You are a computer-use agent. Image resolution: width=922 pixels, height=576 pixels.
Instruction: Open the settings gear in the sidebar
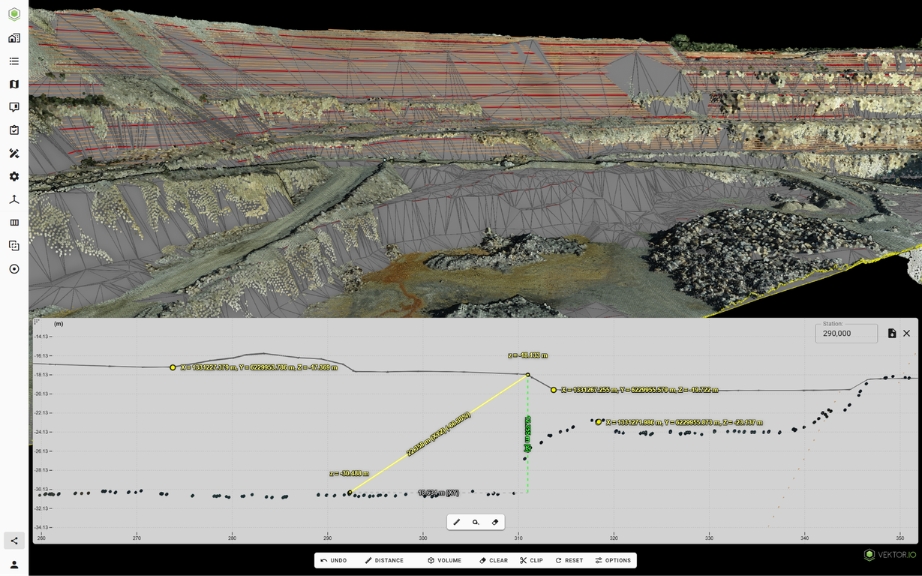click(14, 176)
